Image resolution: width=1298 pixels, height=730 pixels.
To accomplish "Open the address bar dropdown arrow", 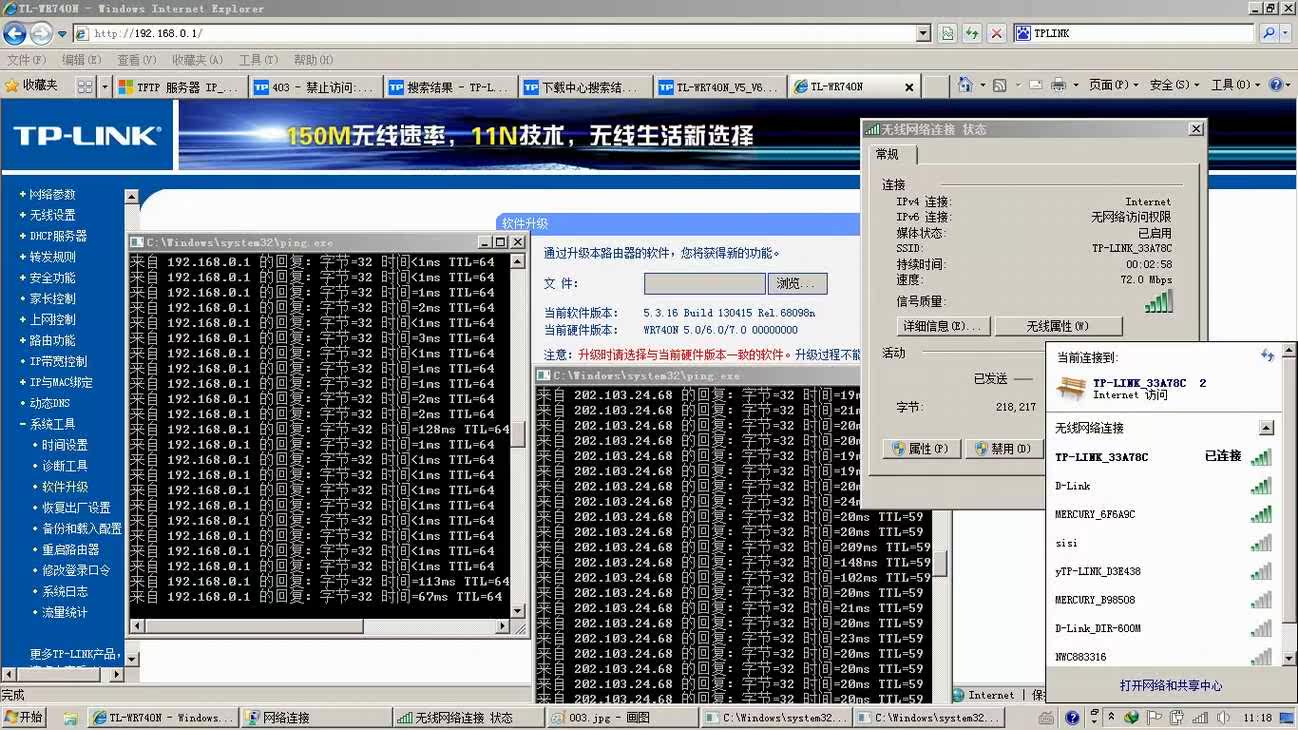I will [923, 34].
